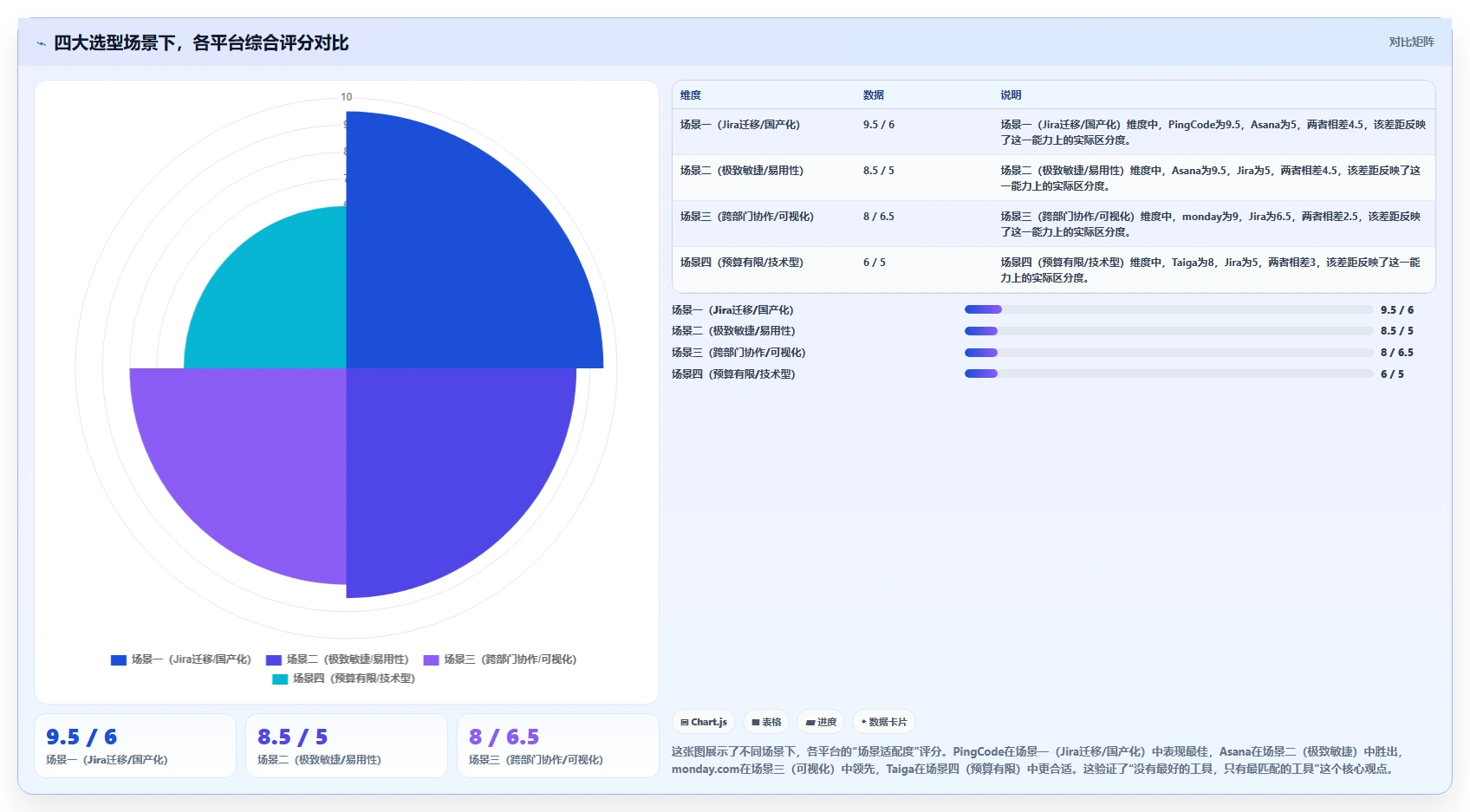This screenshot has width=1470, height=812.
Task: Click the small icon left of the title
Action: click(41, 43)
